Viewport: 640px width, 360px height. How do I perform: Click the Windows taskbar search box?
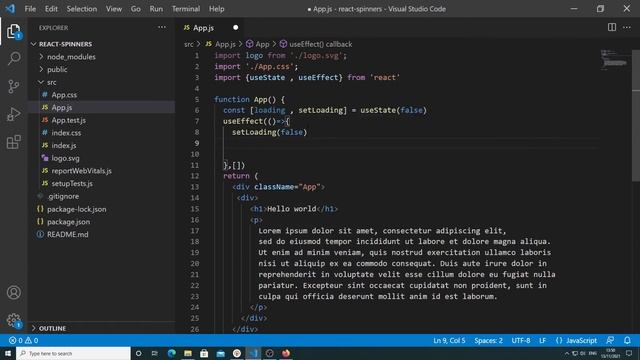(73, 353)
